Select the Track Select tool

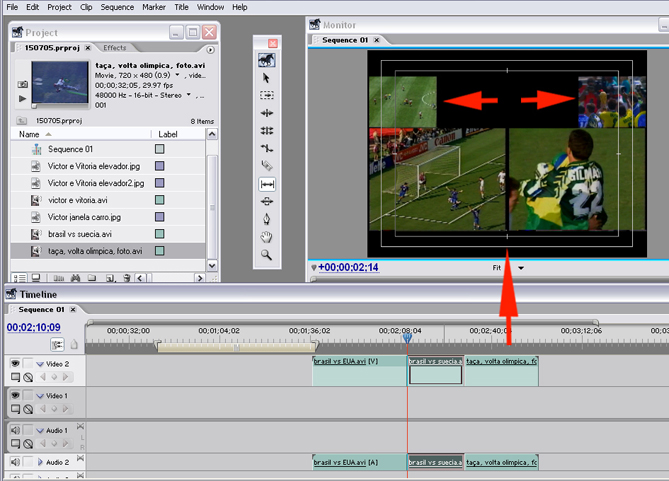[267, 95]
